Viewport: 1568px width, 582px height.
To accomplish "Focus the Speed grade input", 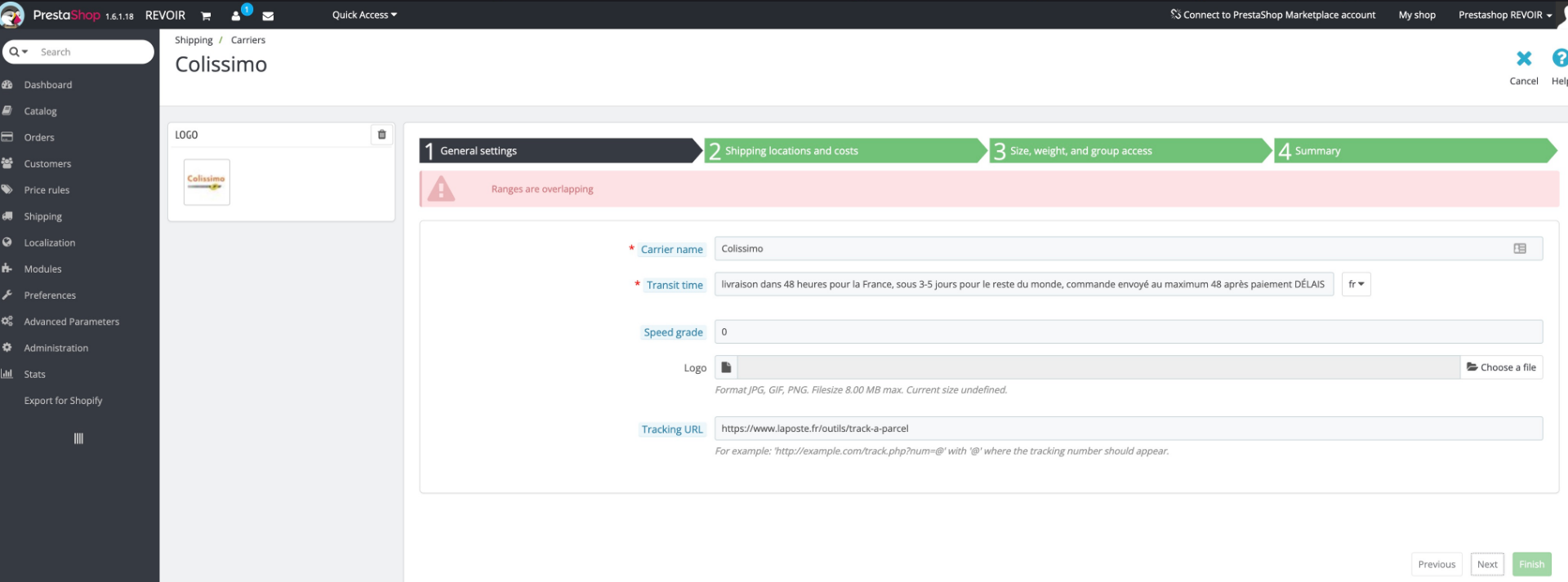I will click(1129, 331).
